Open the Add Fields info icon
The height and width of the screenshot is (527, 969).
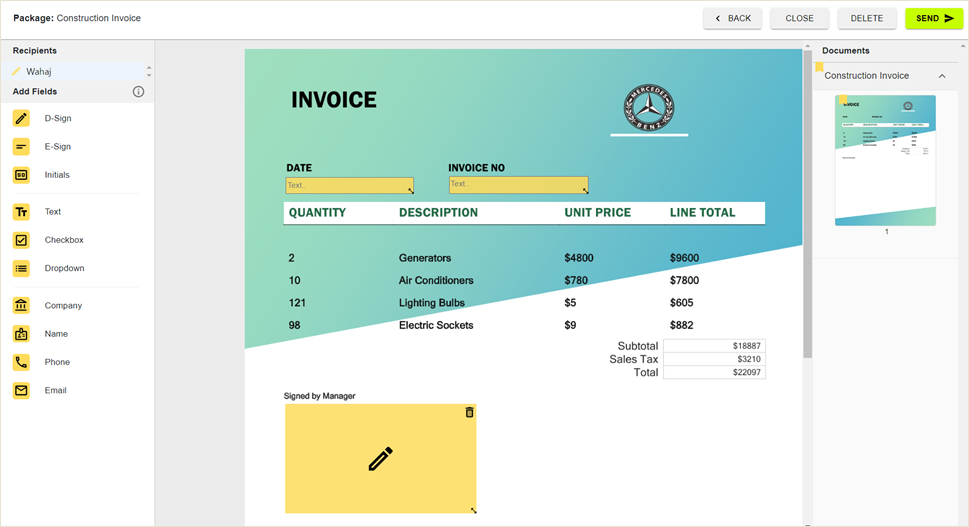tap(139, 92)
